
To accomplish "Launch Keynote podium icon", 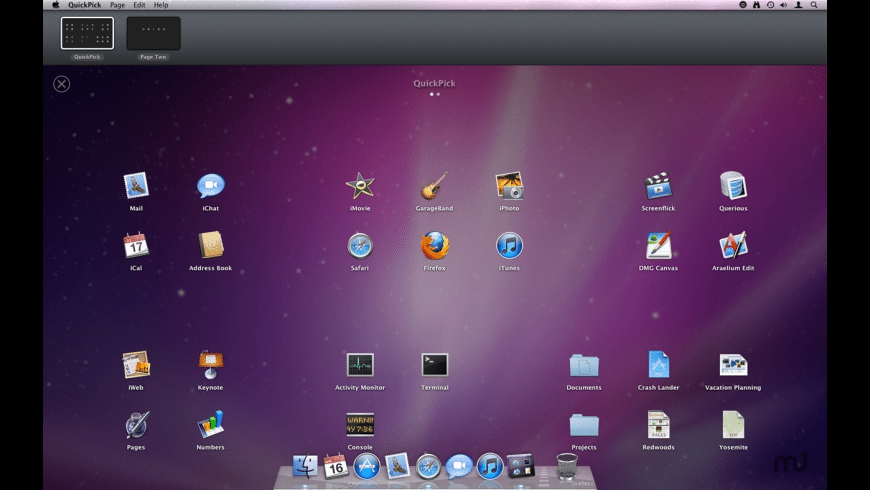I will tap(210, 365).
